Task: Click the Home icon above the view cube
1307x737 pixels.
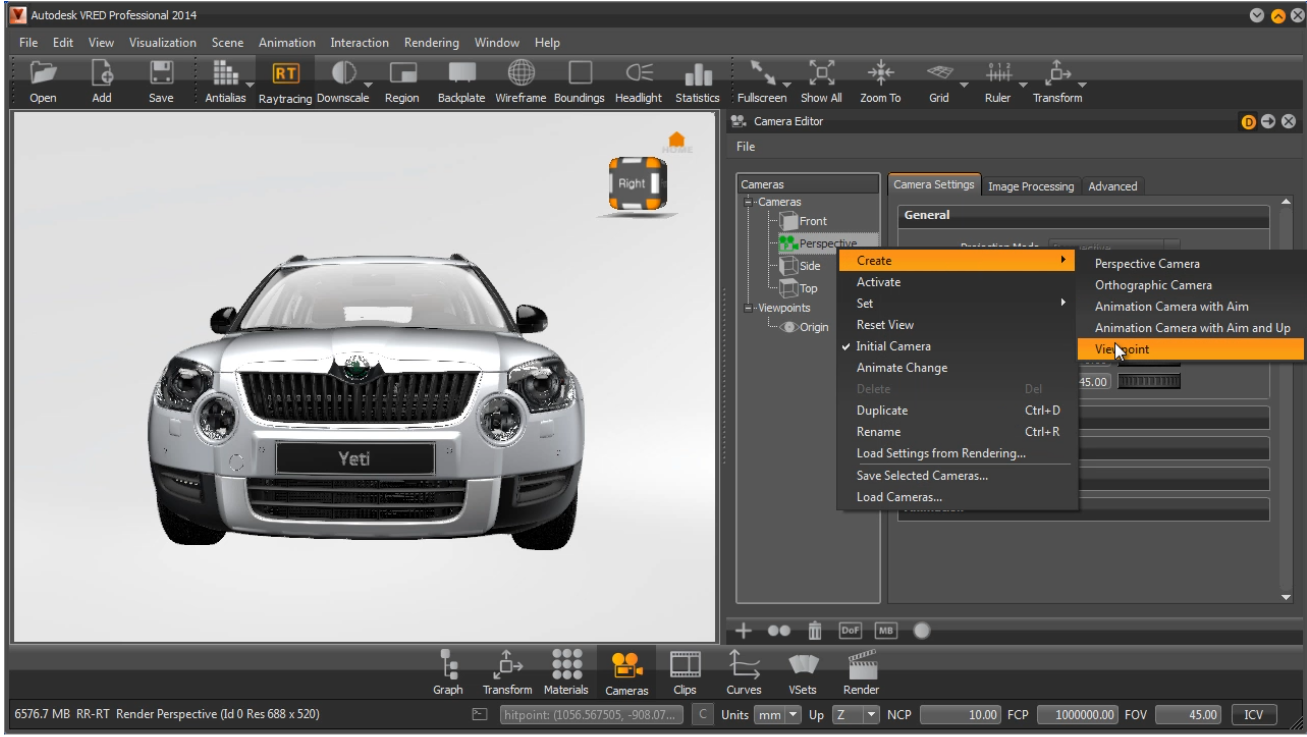Action: 677,141
